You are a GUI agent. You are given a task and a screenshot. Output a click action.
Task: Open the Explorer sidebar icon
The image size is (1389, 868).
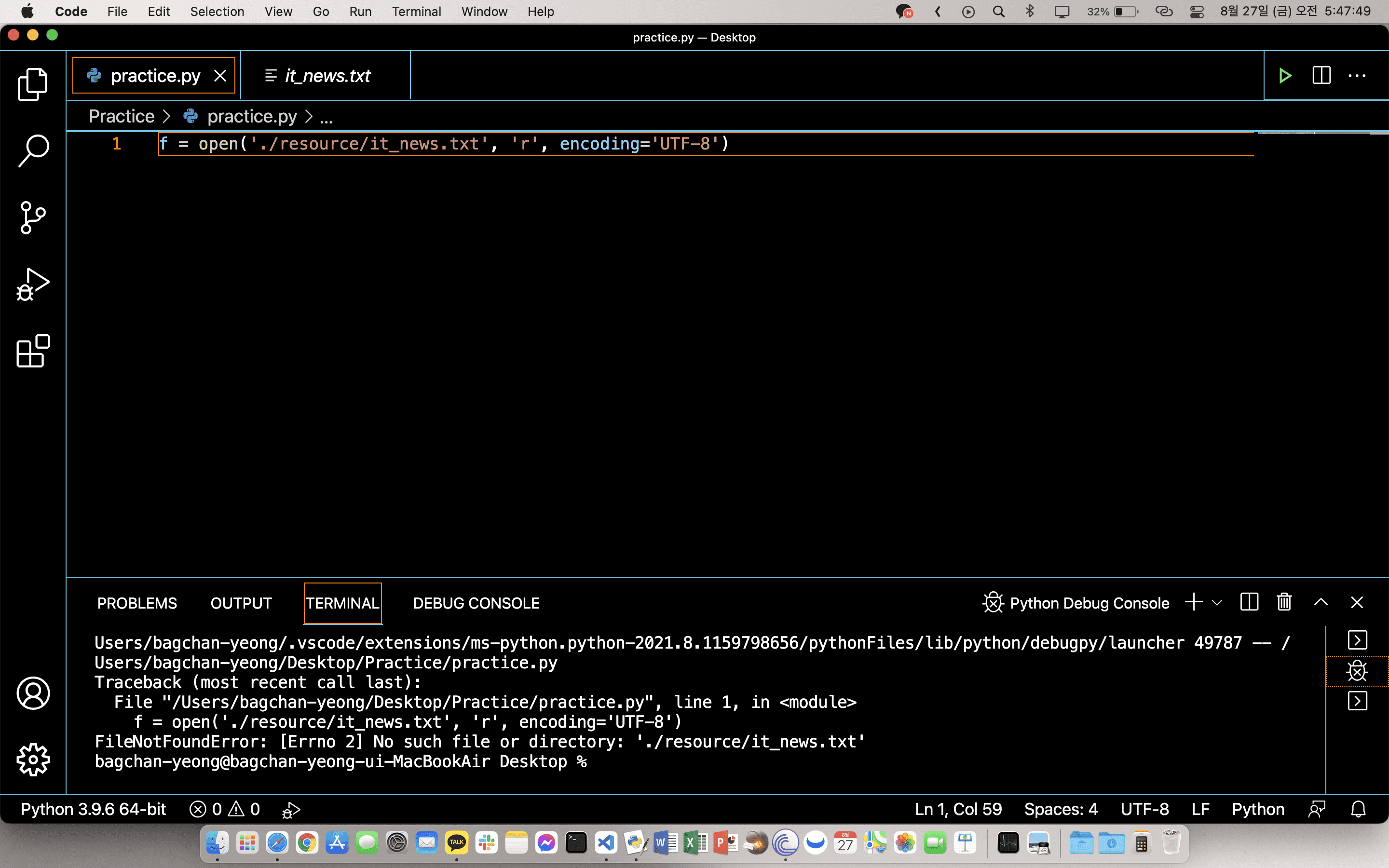[x=33, y=84]
